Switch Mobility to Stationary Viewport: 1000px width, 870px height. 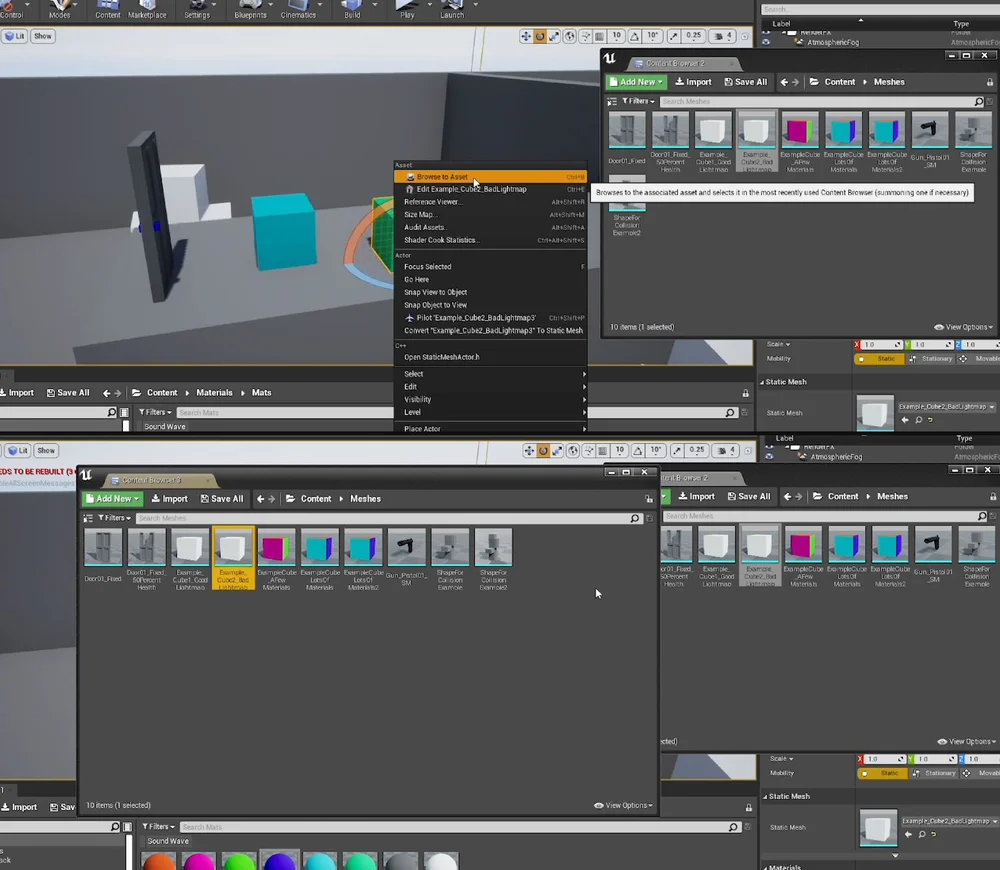[x=936, y=358]
